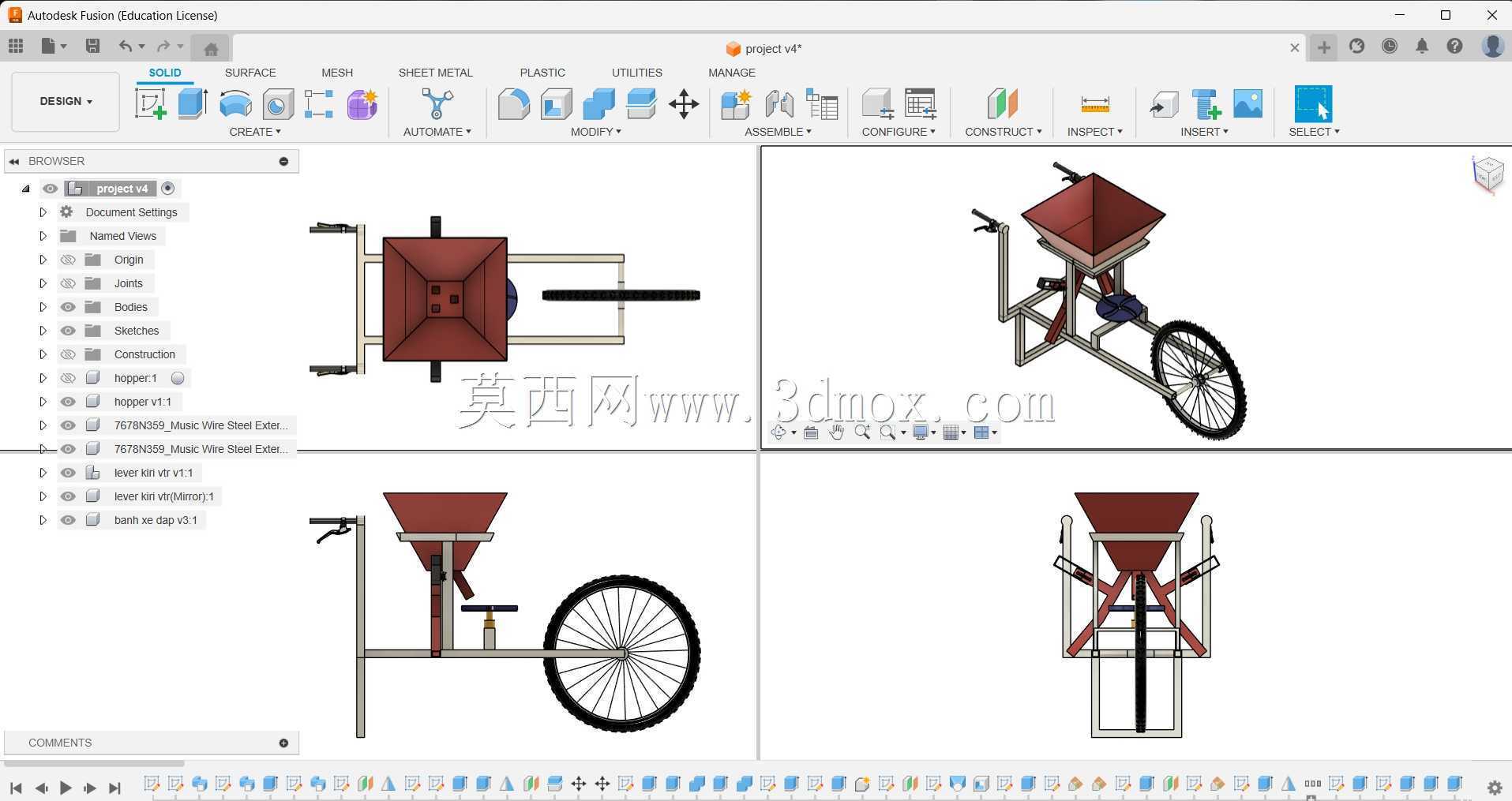The image size is (1512, 801).
Task: Go to timeline beginning
Action: (x=16, y=788)
